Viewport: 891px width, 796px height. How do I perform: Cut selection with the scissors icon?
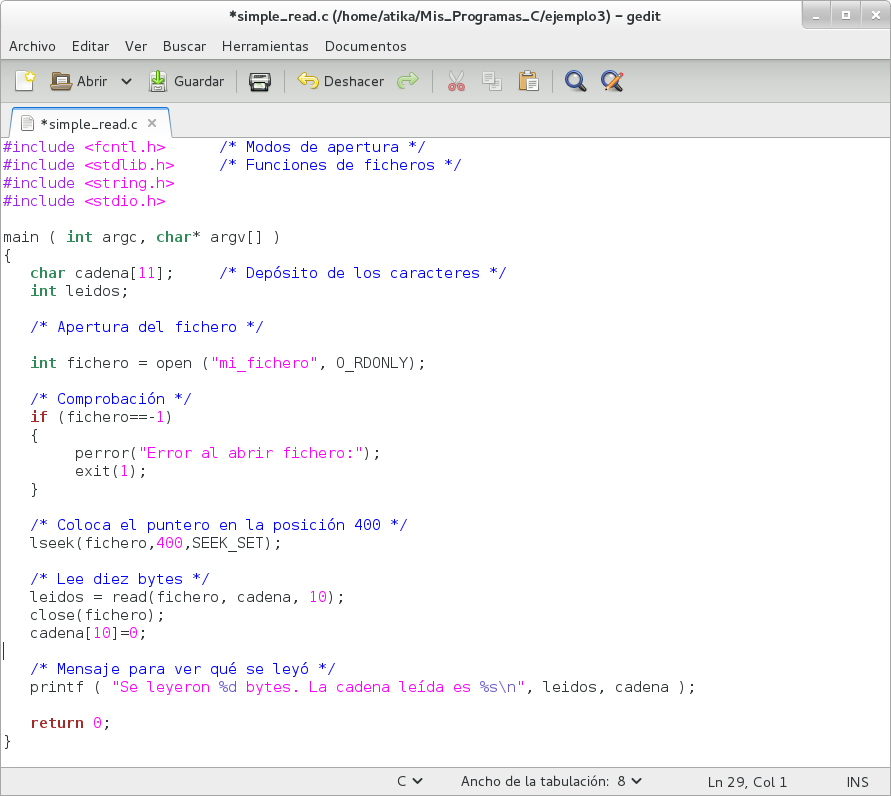[456, 81]
